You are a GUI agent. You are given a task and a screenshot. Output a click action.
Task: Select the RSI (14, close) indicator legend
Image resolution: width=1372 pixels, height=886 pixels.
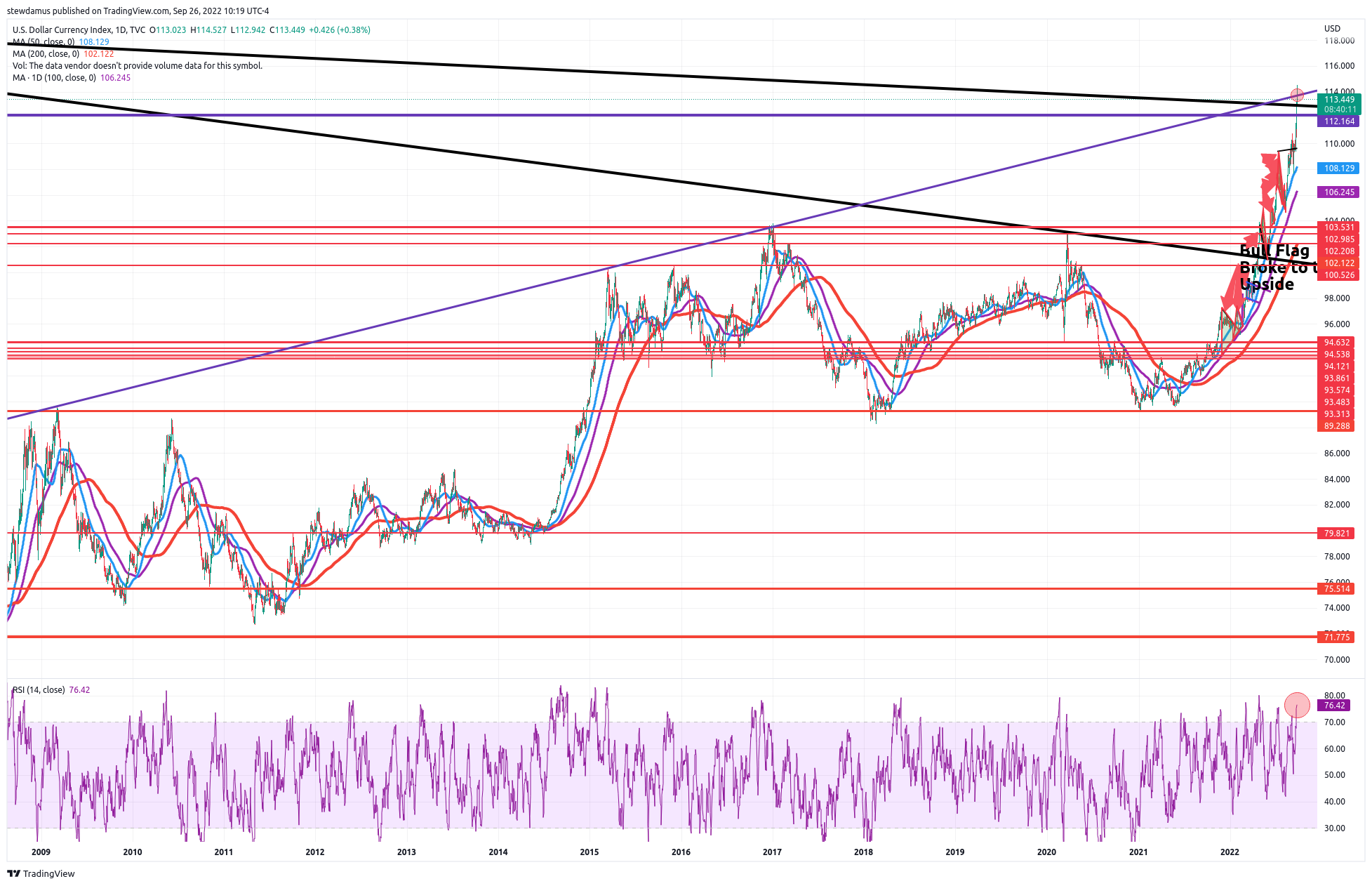[x=39, y=689]
